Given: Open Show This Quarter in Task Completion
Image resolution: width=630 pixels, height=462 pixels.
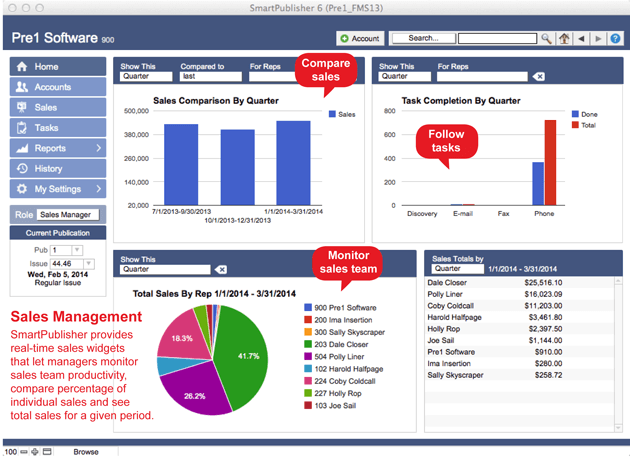Looking at the screenshot, I should click(x=405, y=76).
